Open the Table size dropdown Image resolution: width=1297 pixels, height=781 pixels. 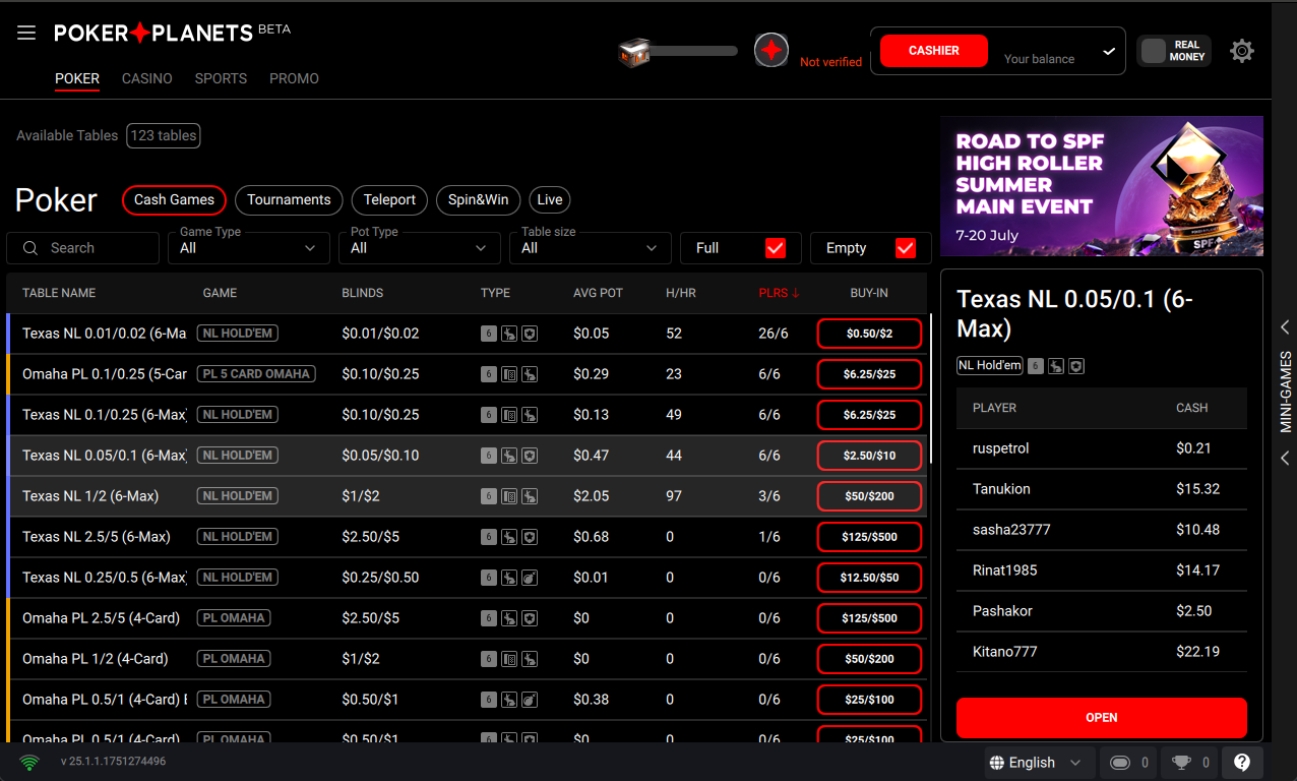[x=590, y=248]
